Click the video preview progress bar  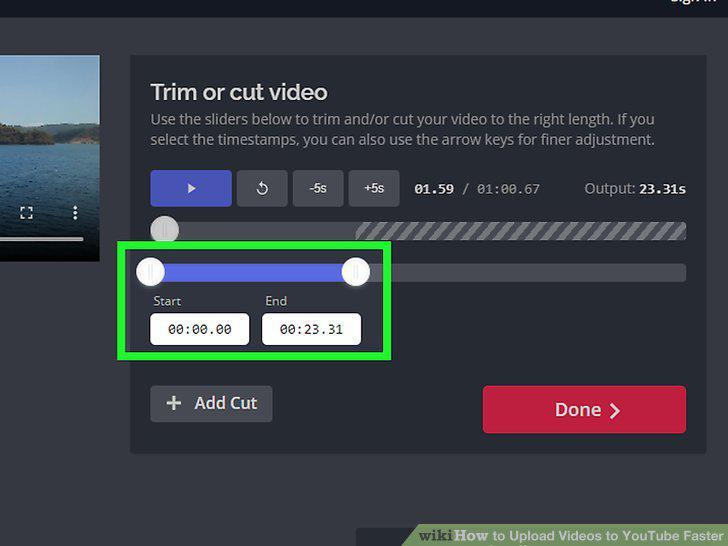point(42,239)
